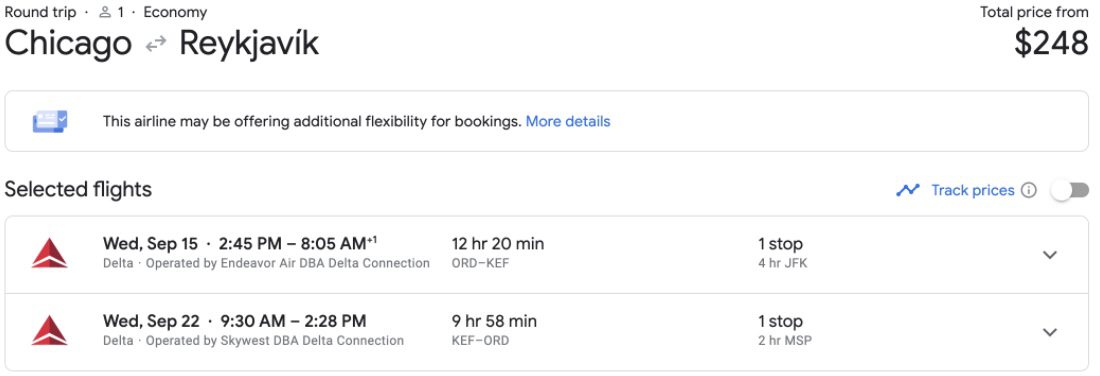The width and height of the screenshot is (1100, 376).
Task: Click the Track prices chart icon
Action: click(908, 190)
